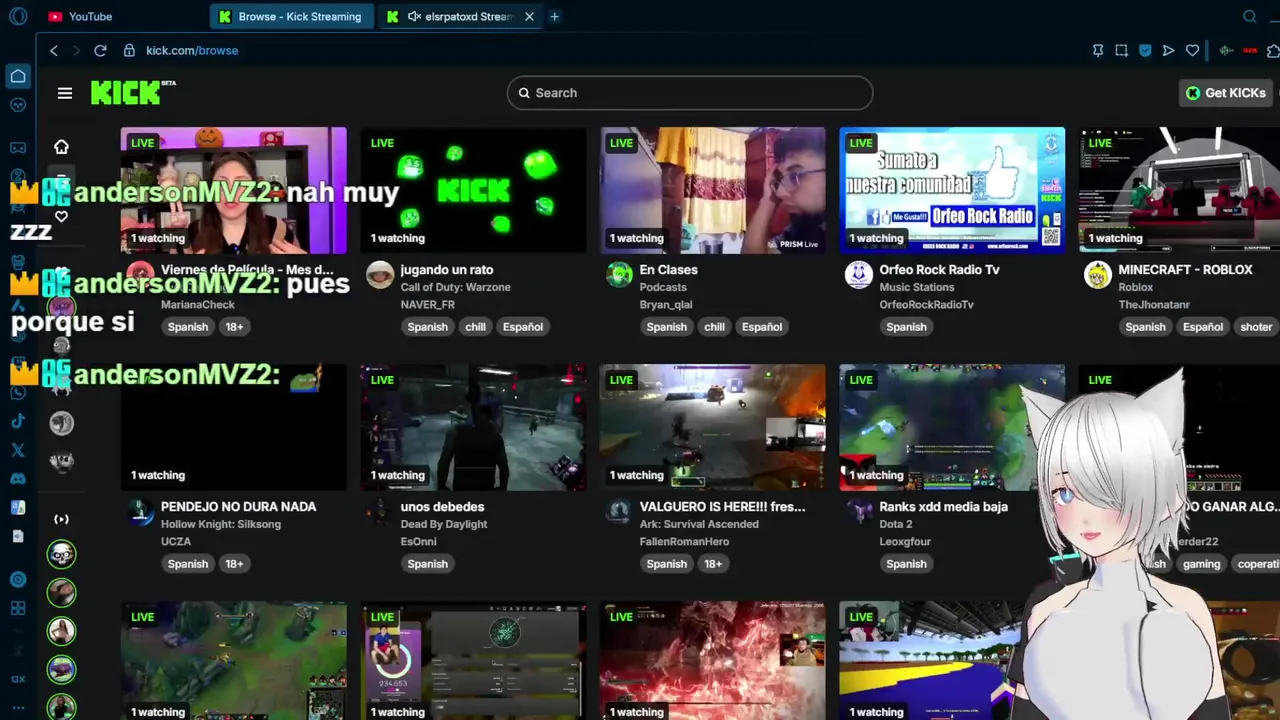This screenshot has width=1280, height=720.
Task: Click 'chill' tag under jugando un rato
Action: [x=475, y=327]
